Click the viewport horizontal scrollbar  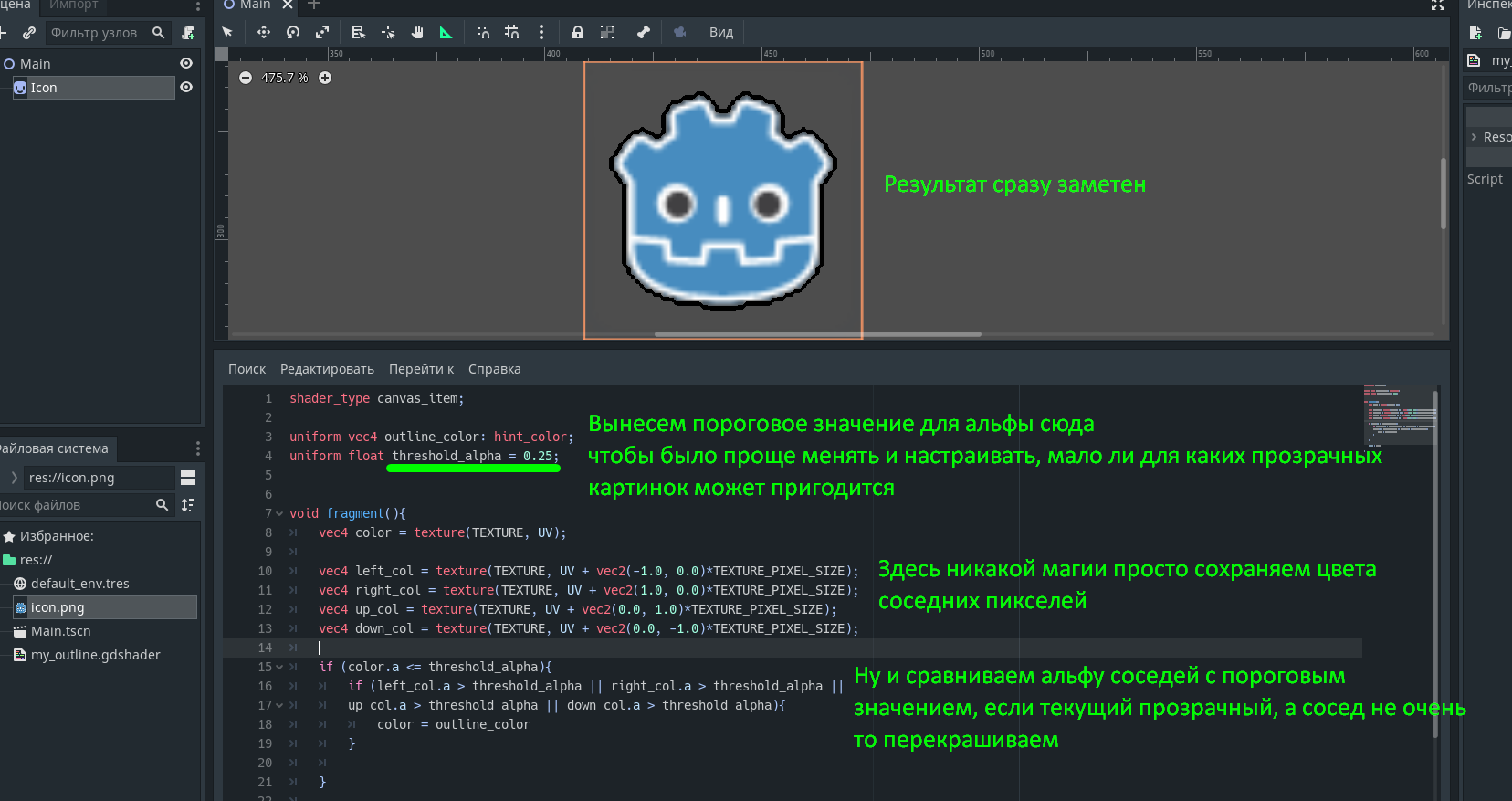(818, 334)
